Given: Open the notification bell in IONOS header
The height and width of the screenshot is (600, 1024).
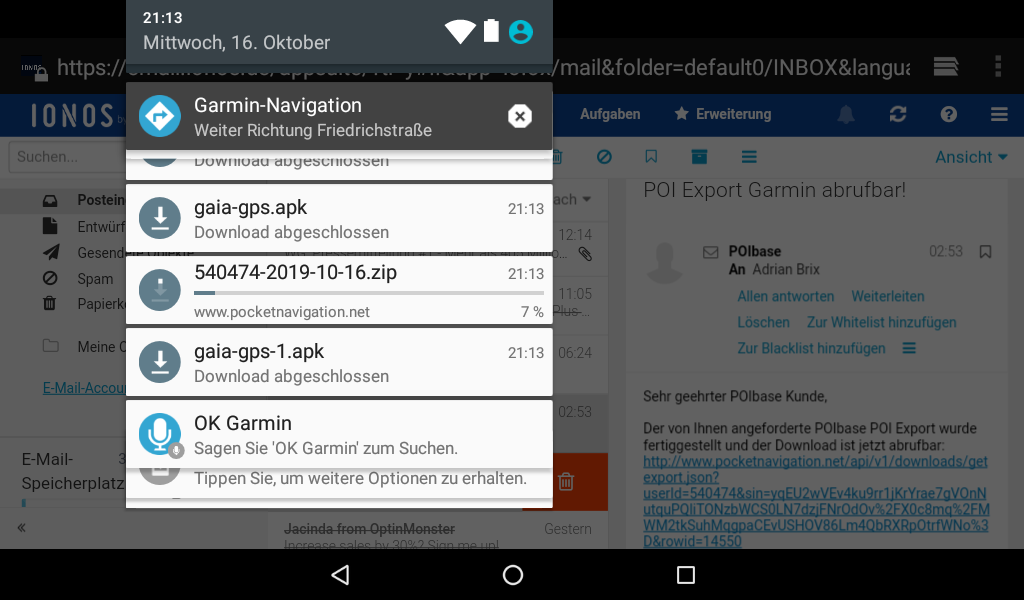Looking at the screenshot, I should click(x=846, y=114).
